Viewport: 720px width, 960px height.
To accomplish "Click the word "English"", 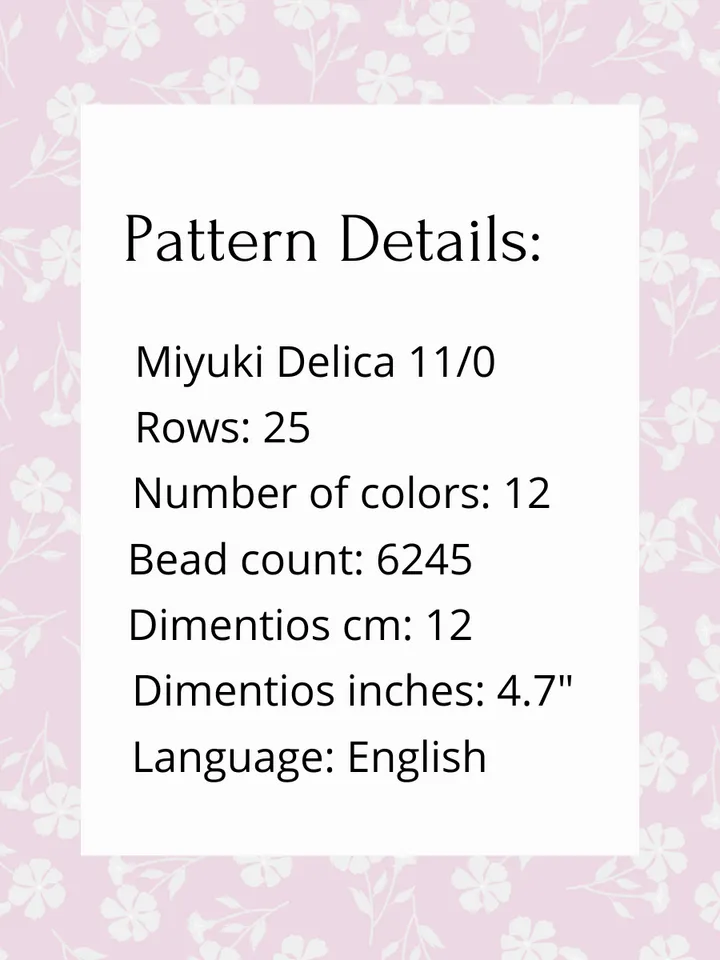I will point(417,758).
